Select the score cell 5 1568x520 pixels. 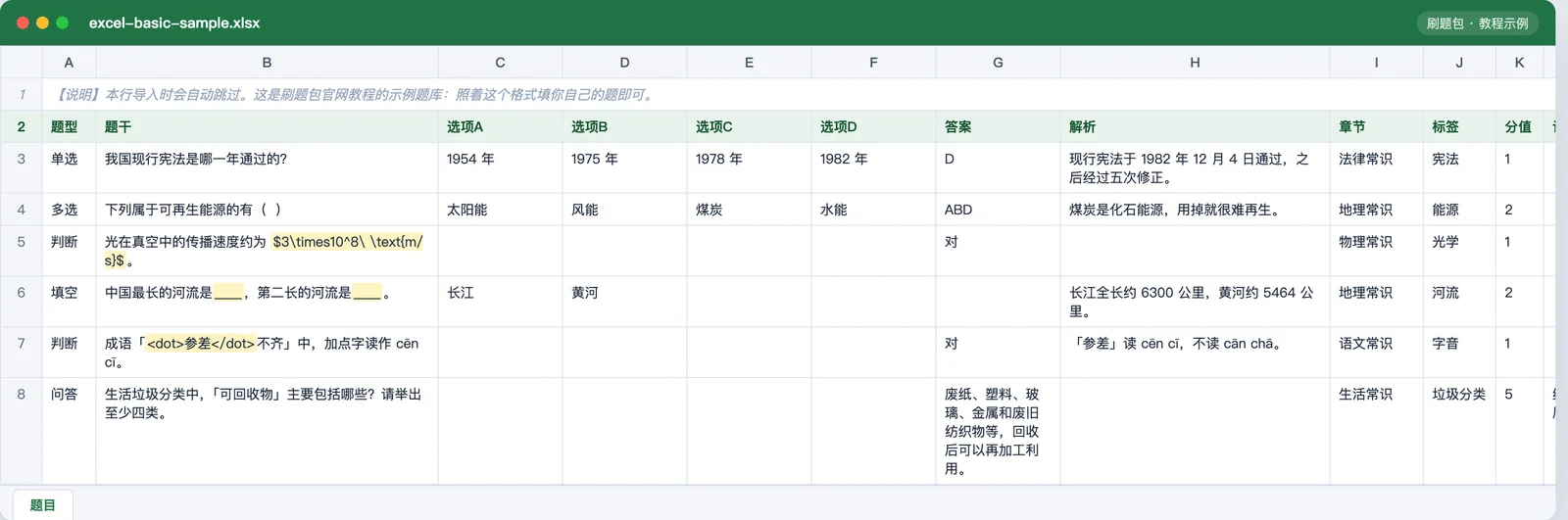pos(1519,431)
